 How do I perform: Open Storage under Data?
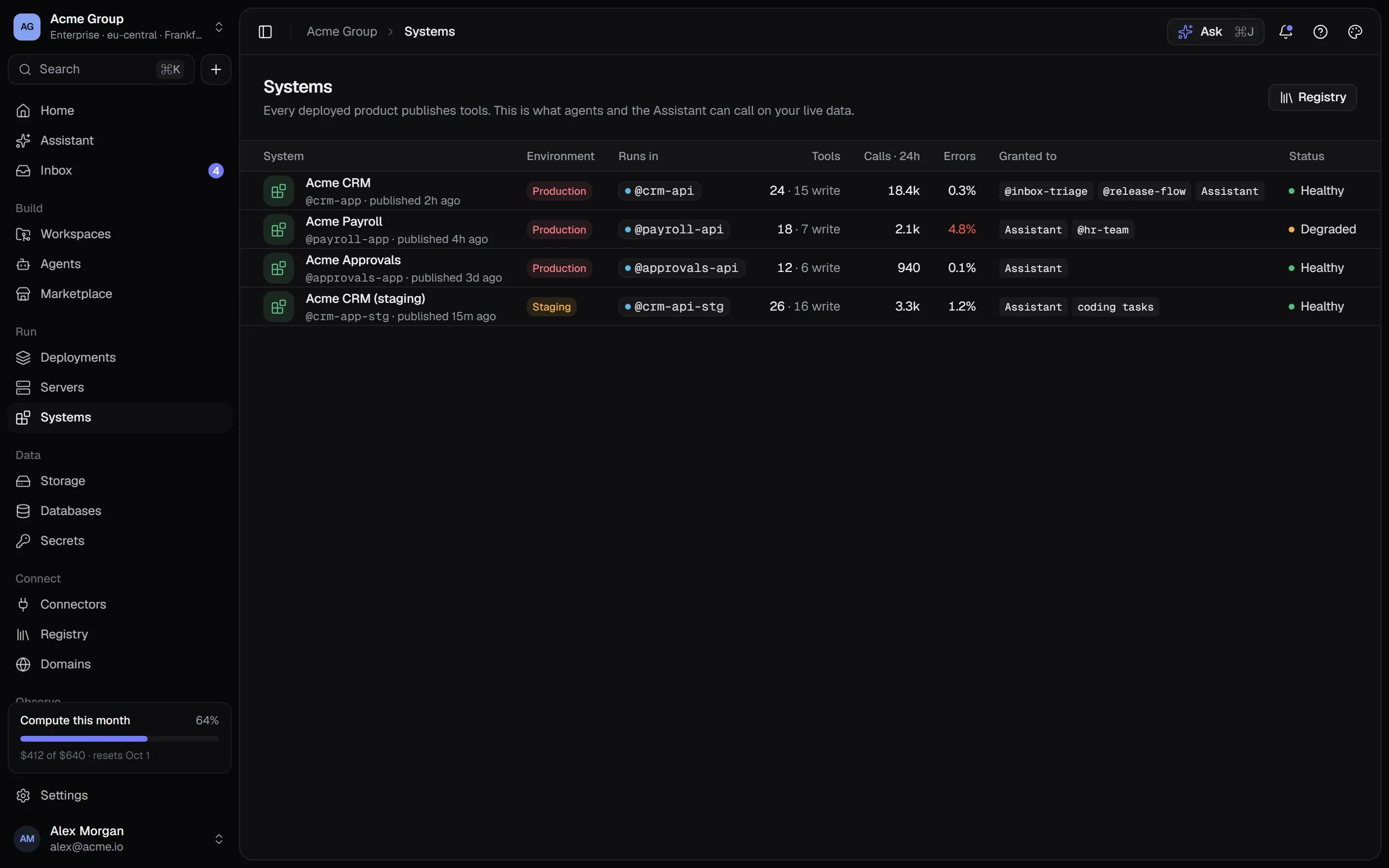pos(120,481)
